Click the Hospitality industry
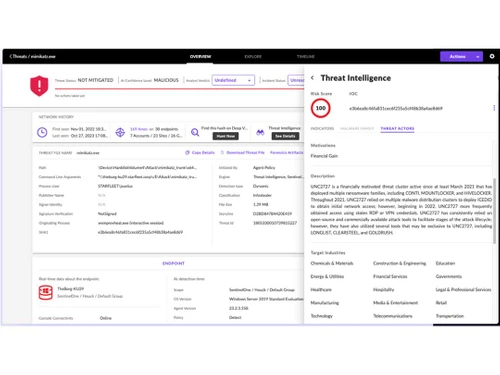Image resolution: width=500 pixels, height=375 pixels. pos(383,290)
